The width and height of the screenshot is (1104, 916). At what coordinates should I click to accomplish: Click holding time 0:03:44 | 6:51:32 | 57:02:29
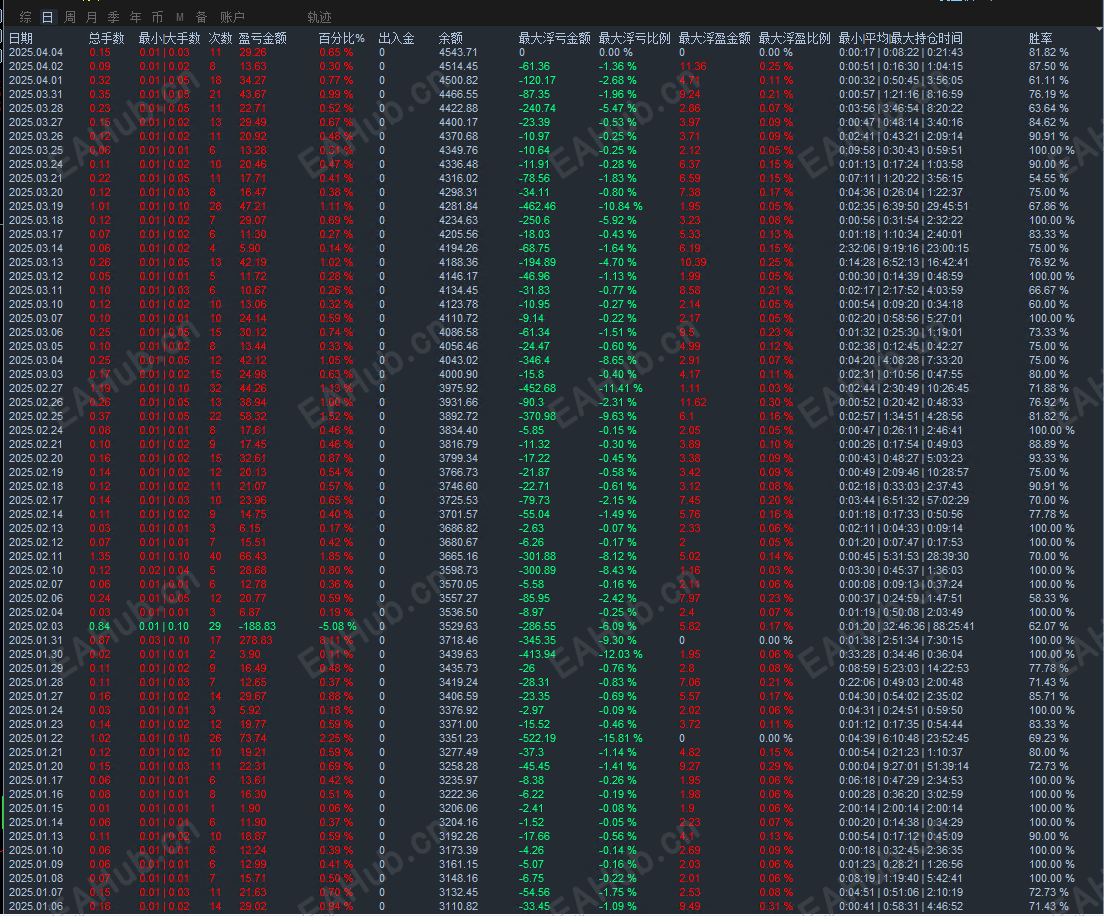coord(903,501)
